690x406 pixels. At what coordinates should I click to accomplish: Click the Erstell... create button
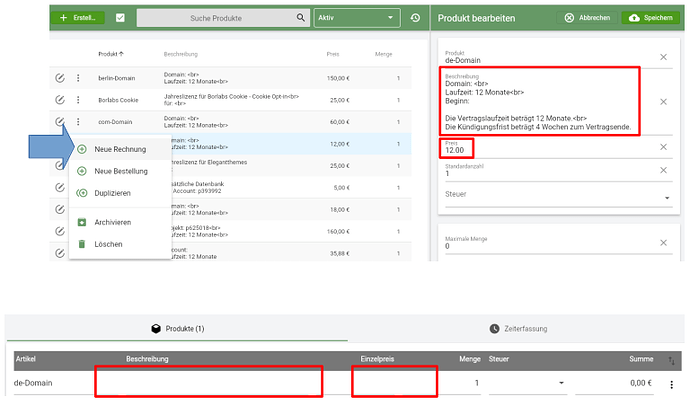tap(78, 18)
